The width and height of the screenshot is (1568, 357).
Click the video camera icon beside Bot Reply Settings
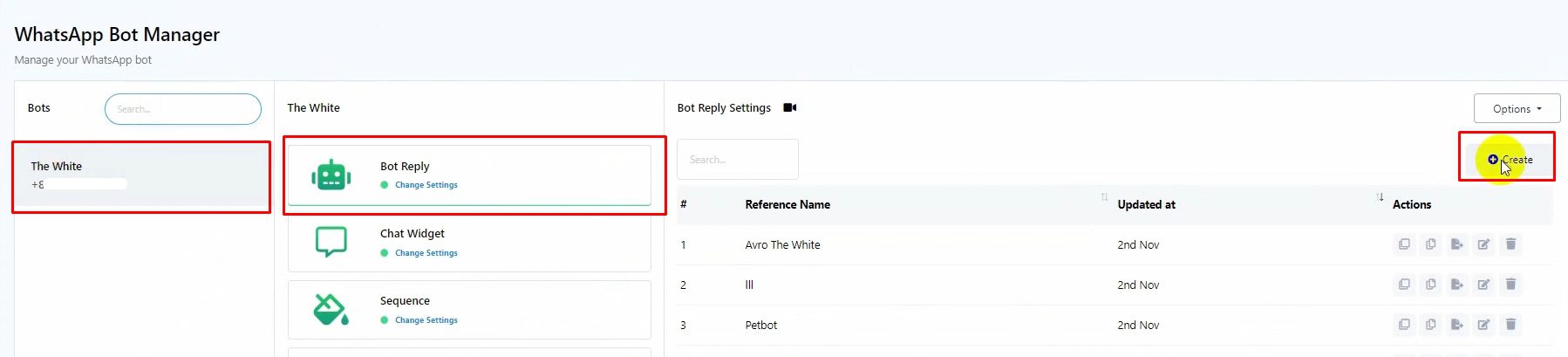(x=790, y=108)
